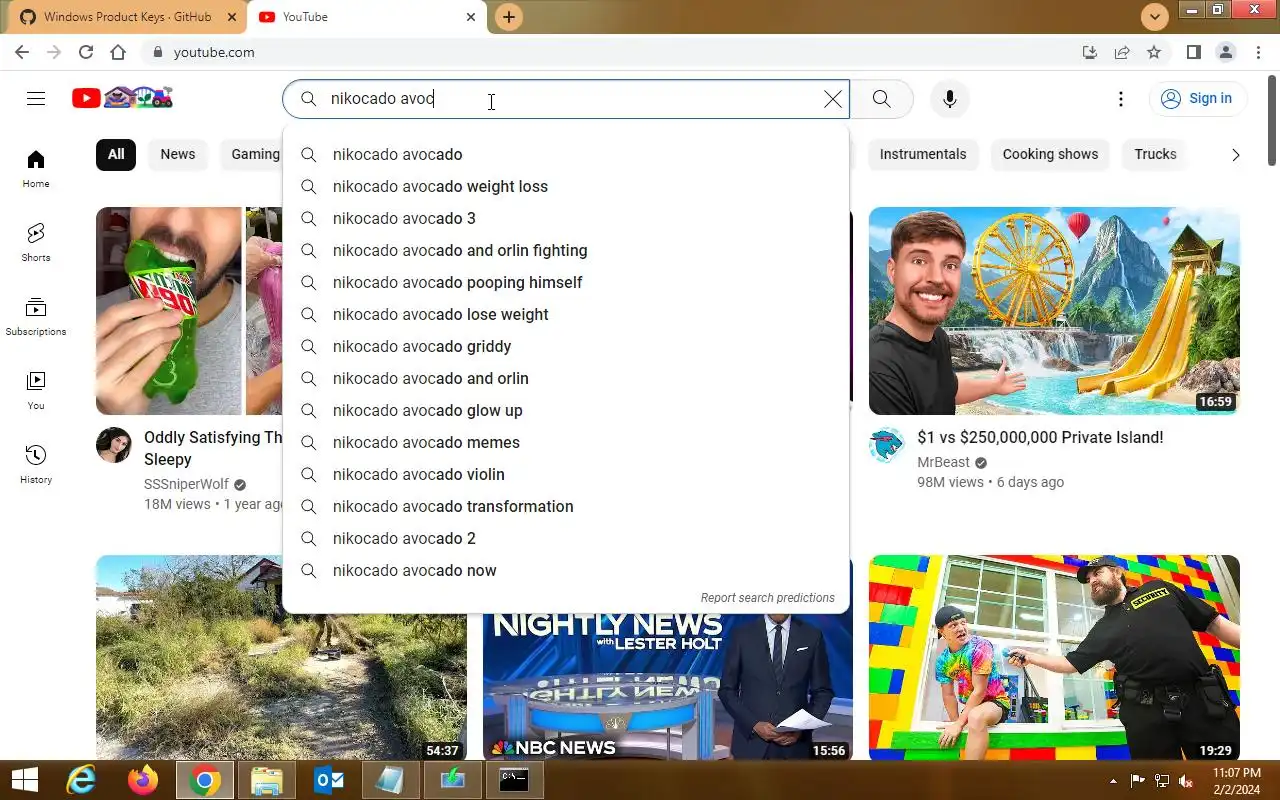Open MrBeast Private Island video thumbnail

point(1054,311)
